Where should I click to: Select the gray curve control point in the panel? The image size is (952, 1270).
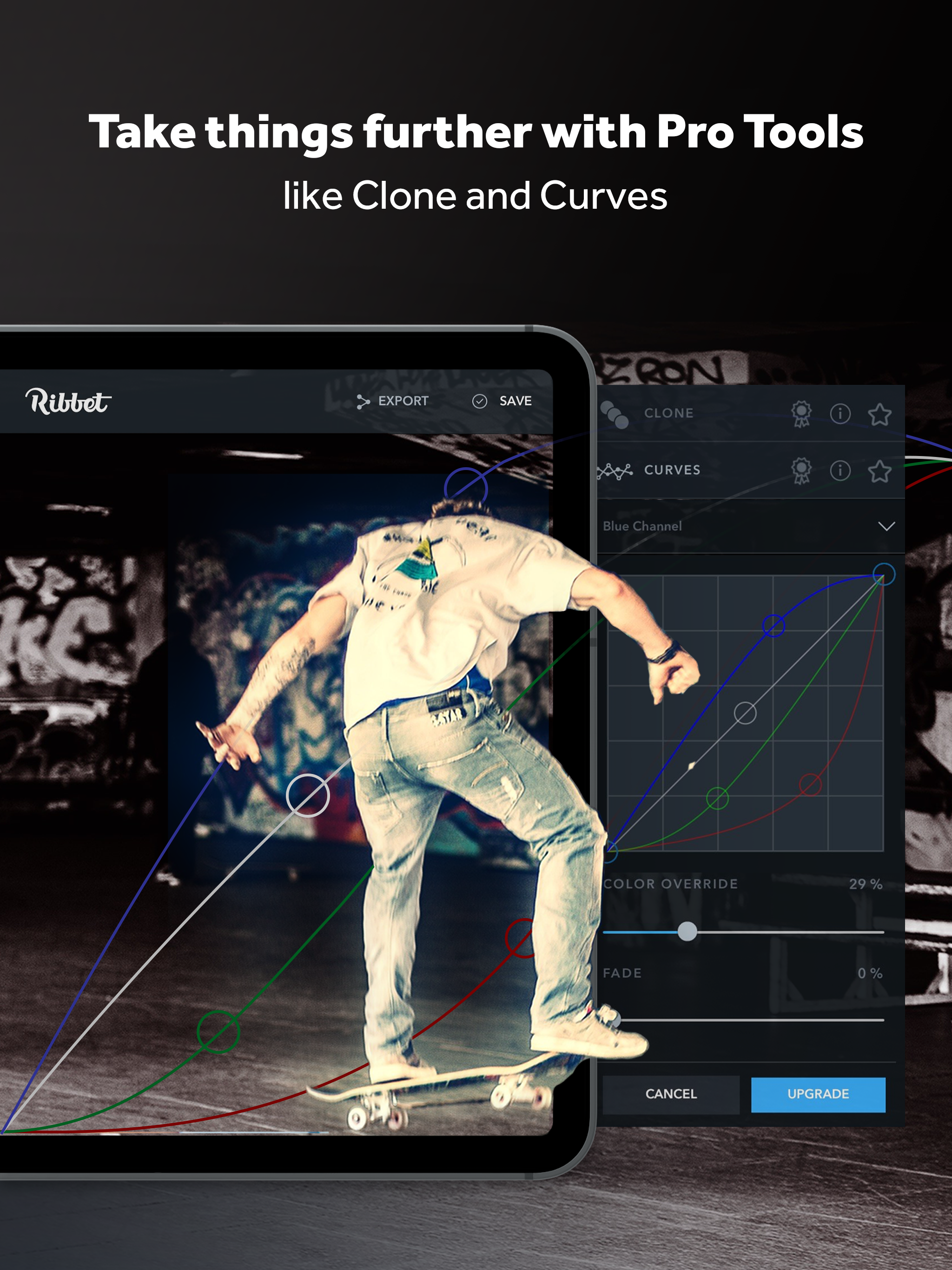point(745,713)
